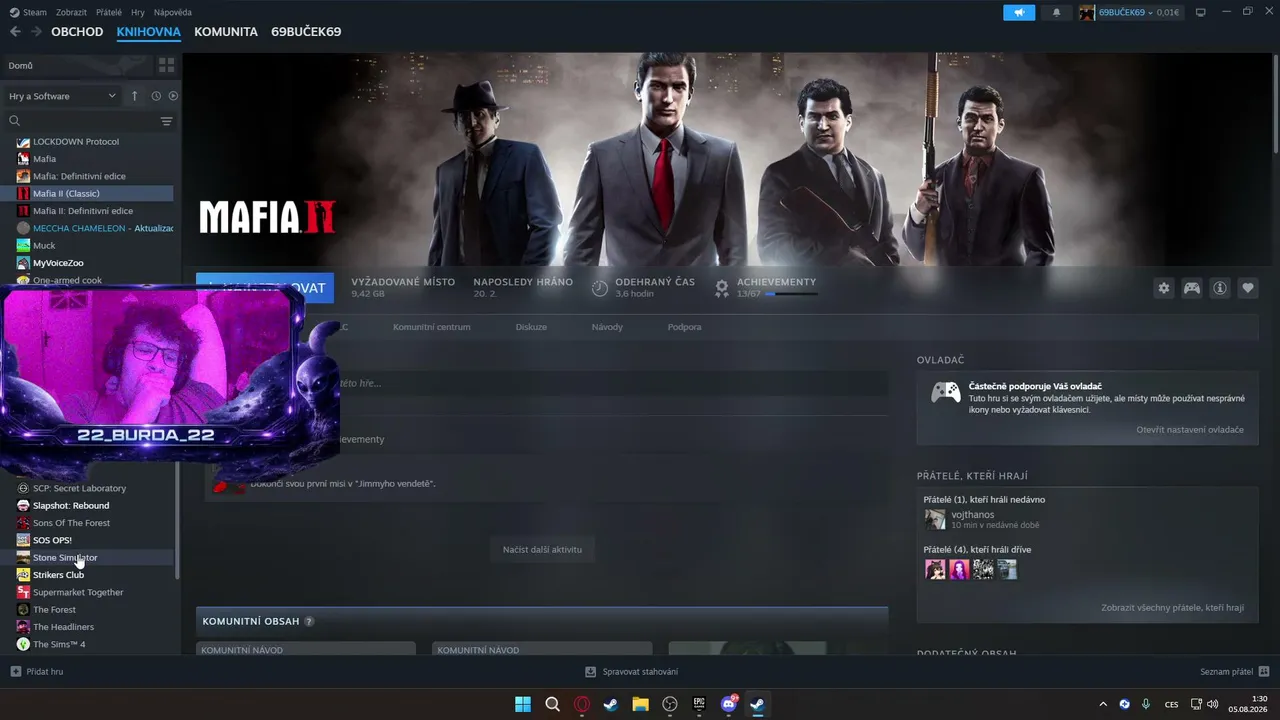The width and height of the screenshot is (1280, 720).
Task: Enter Big Picture mode via monitor icon
Action: pyautogui.click(x=1201, y=12)
